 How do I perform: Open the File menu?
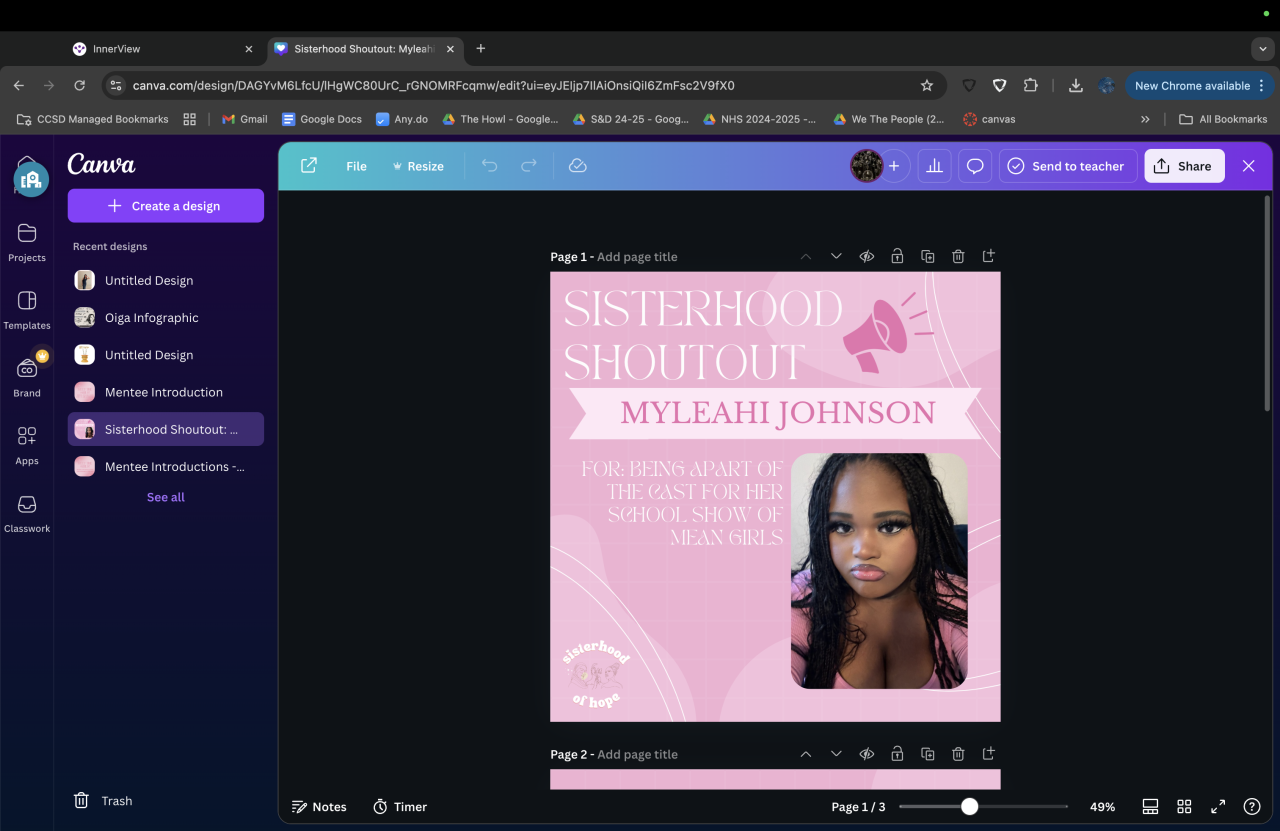(356, 166)
